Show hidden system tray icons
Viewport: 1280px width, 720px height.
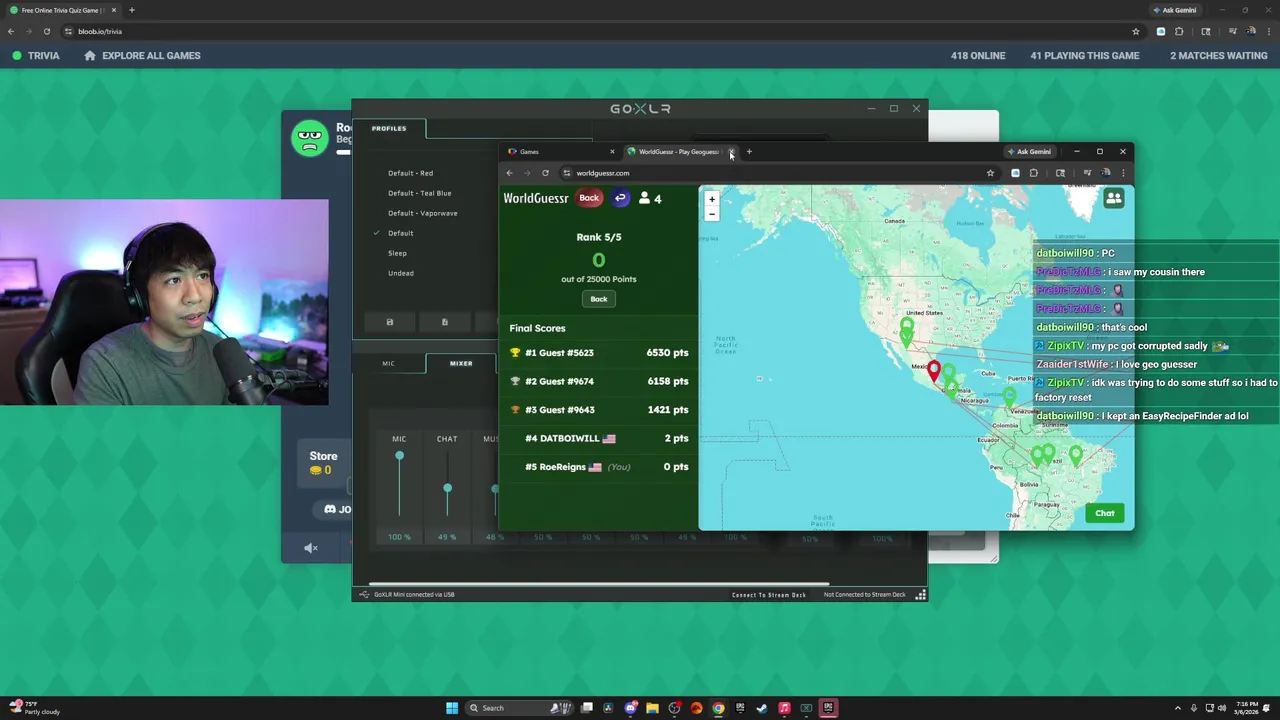[1177, 708]
